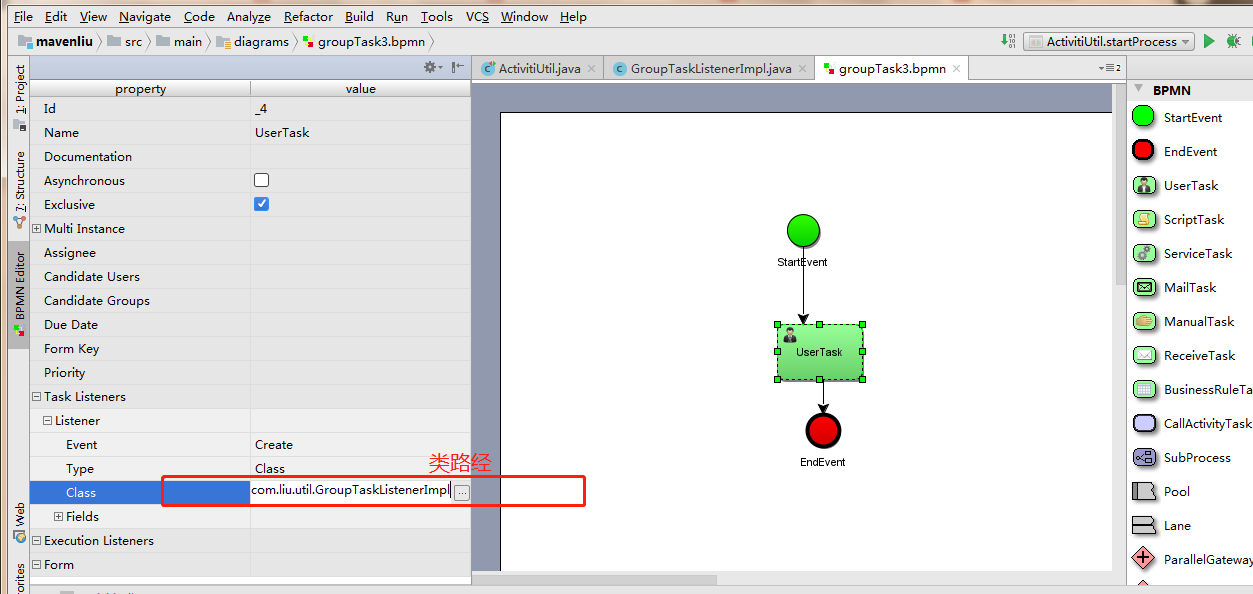Open the Tools menu
This screenshot has width=1253, height=594.
tap(436, 16)
